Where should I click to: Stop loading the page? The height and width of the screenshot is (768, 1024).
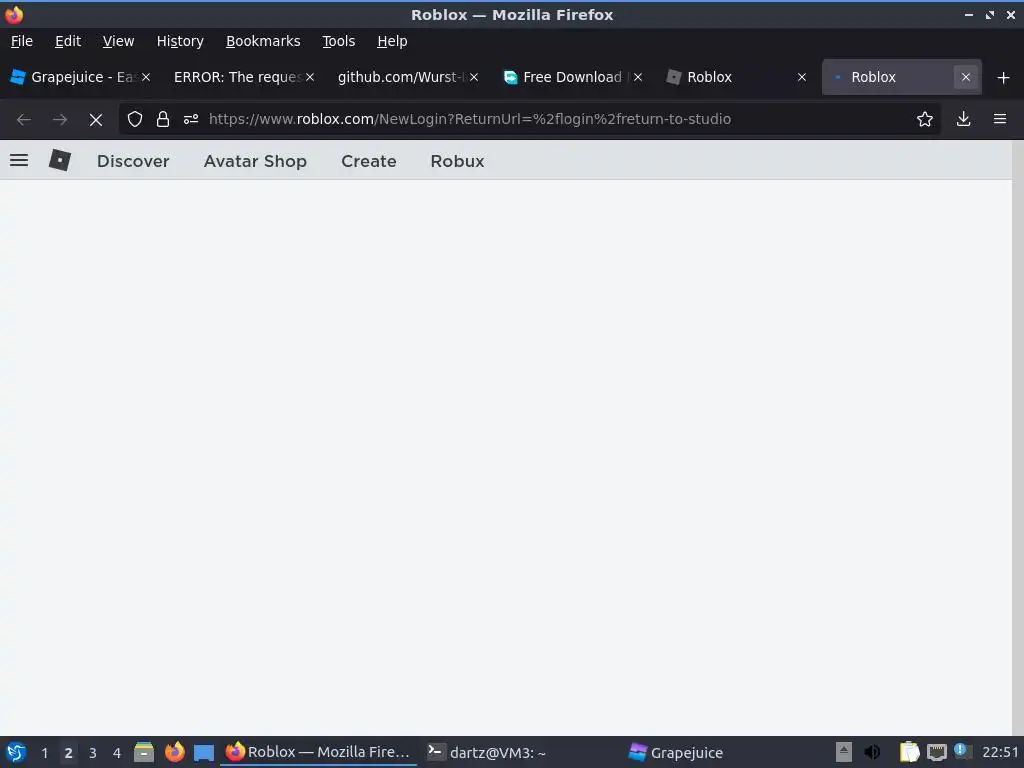(x=95, y=120)
